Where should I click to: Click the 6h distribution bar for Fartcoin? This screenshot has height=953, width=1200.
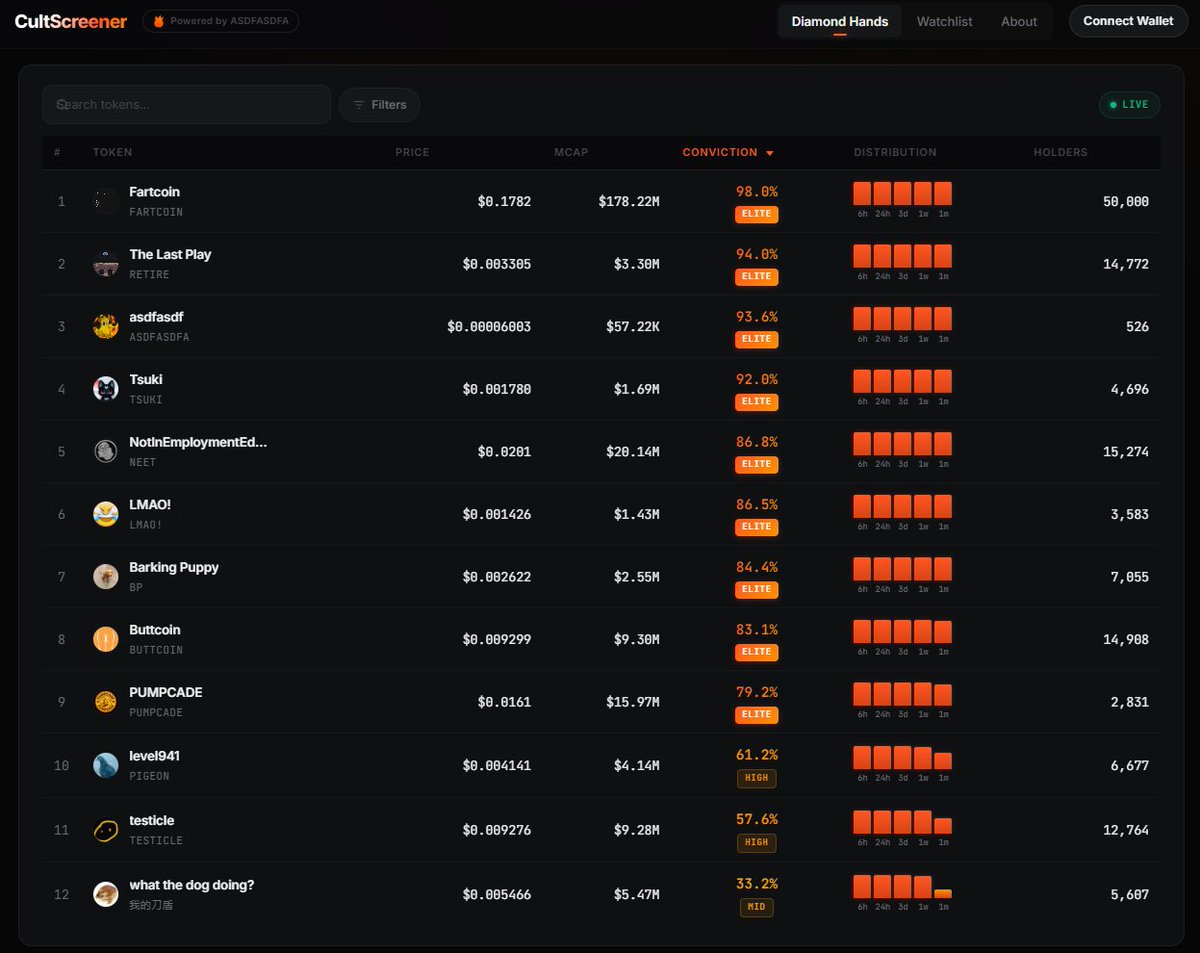[862, 193]
